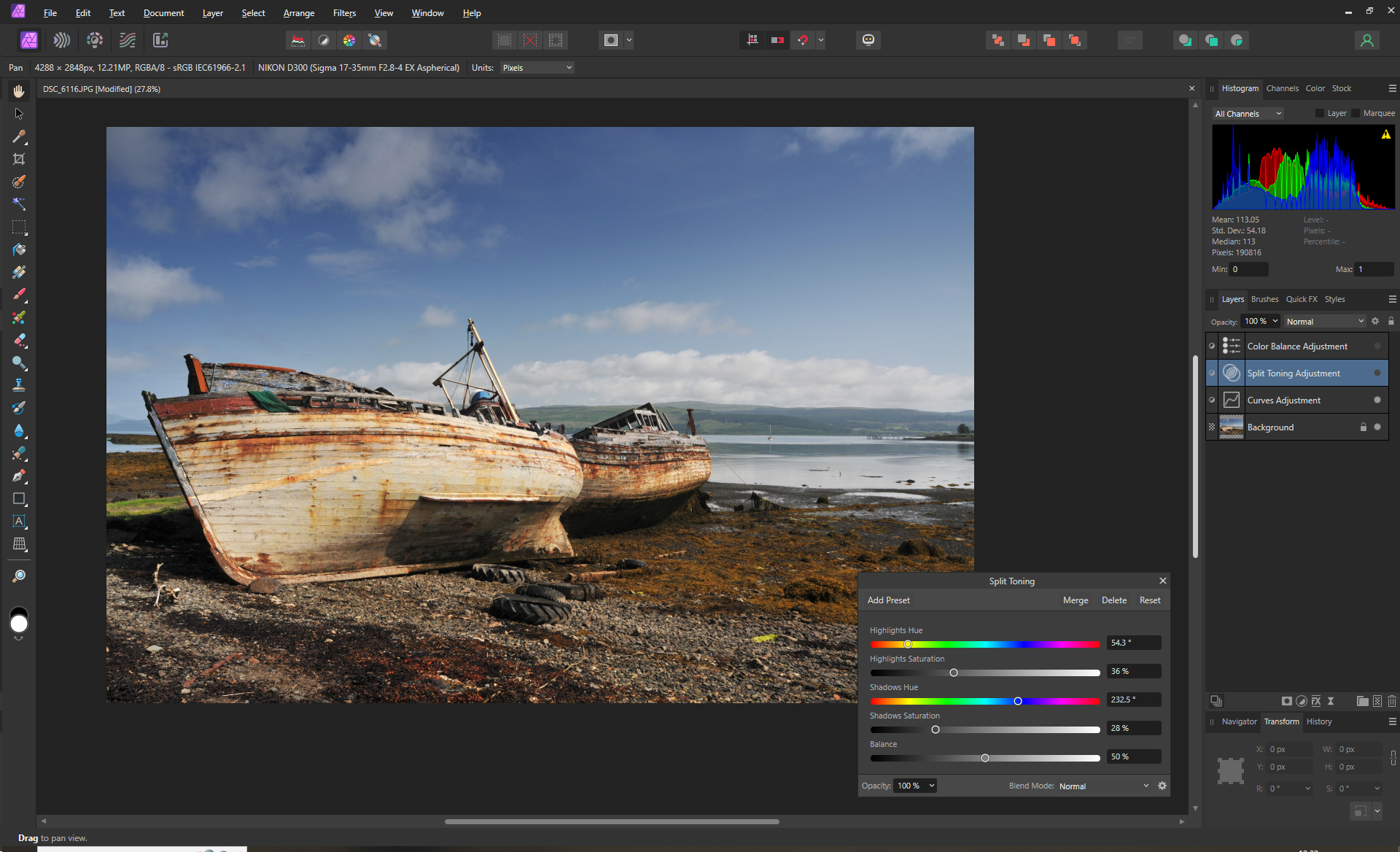Apply Auto Colors from toolbar
1400x852 pixels.
[x=349, y=40]
